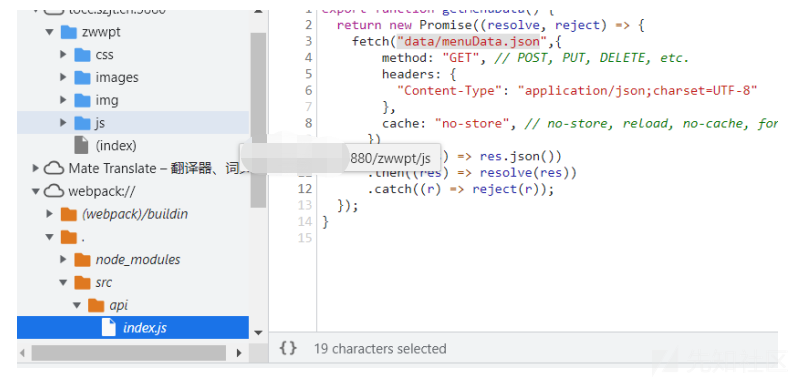This screenshot has width=804, height=380.
Task: Toggle pretty print curly braces icon
Action: click(288, 349)
